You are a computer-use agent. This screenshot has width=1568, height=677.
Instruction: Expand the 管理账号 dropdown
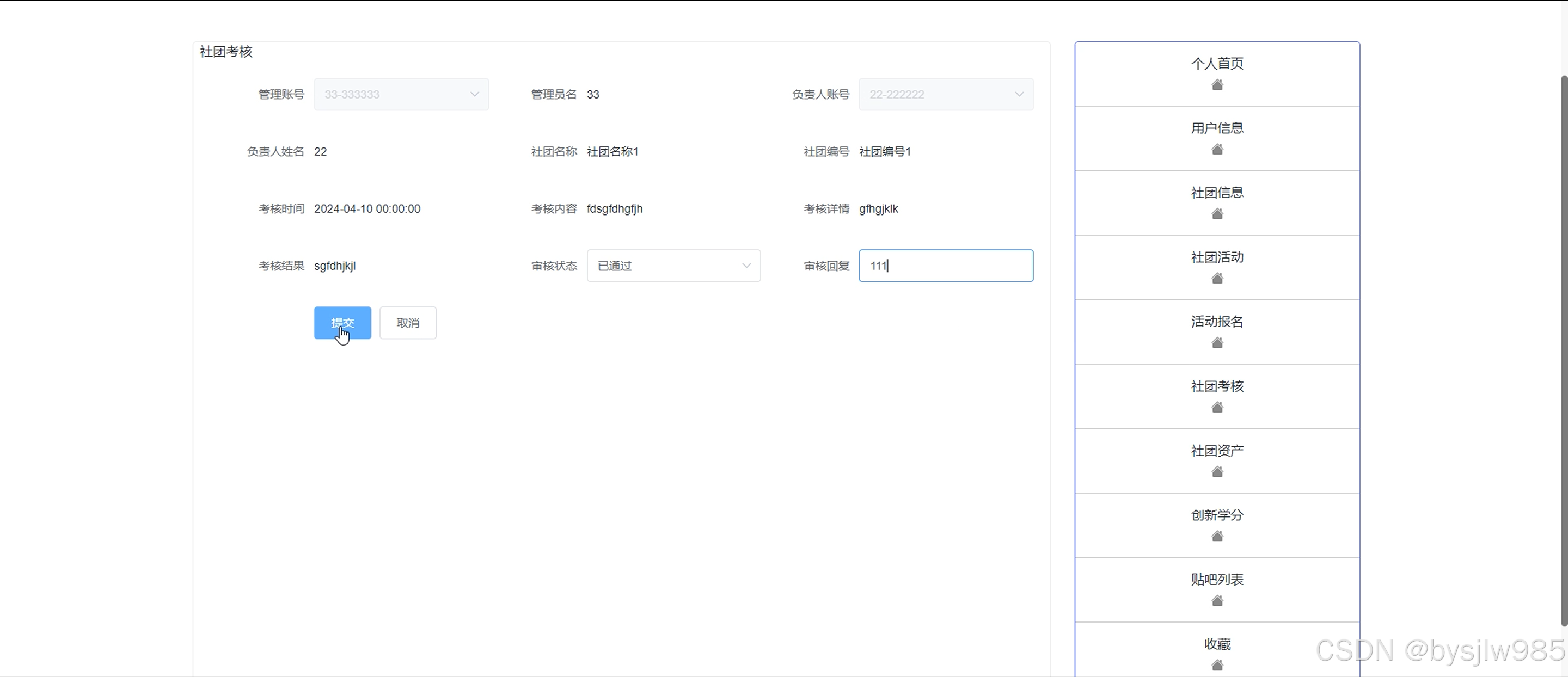[x=401, y=94]
